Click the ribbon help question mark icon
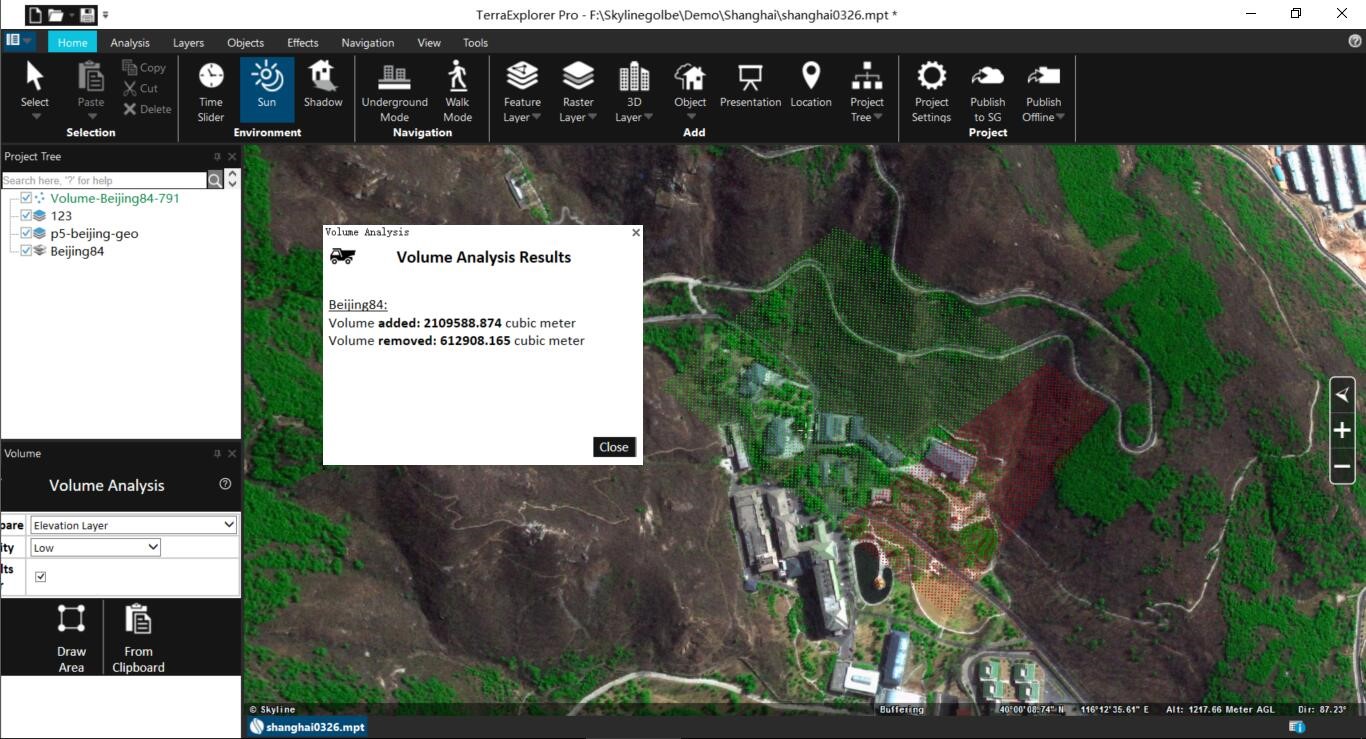The image size is (1366, 739). click(1355, 42)
